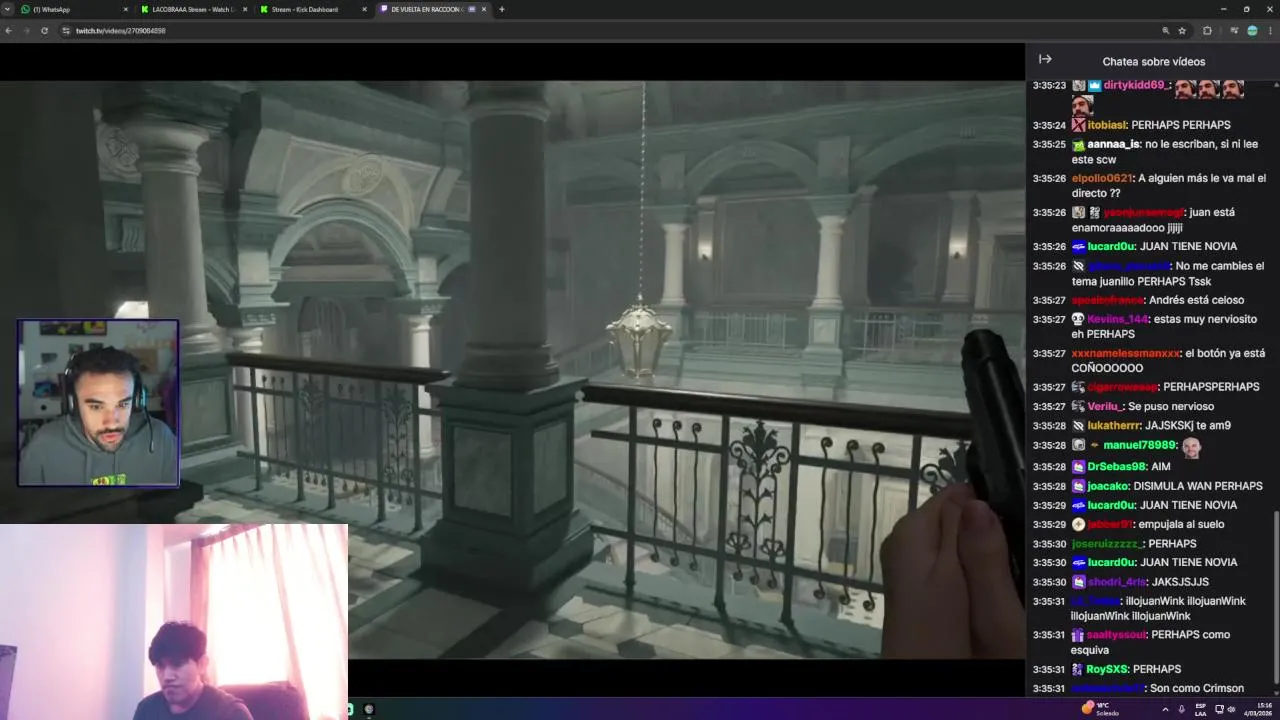Open the volume speaker tray icon

click(x=1231, y=709)
